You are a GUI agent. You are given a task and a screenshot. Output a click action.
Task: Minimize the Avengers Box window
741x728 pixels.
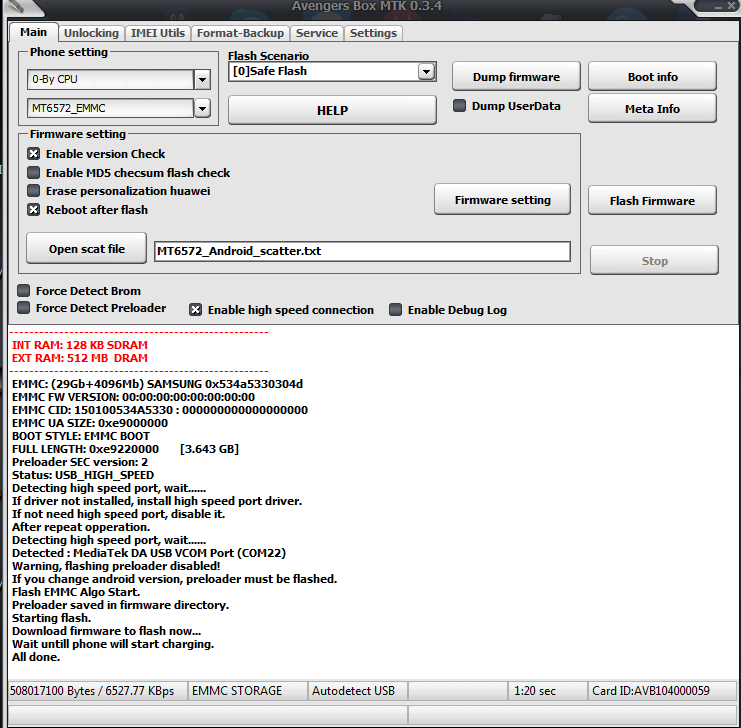pyautogui.click(x=718, y=7)
